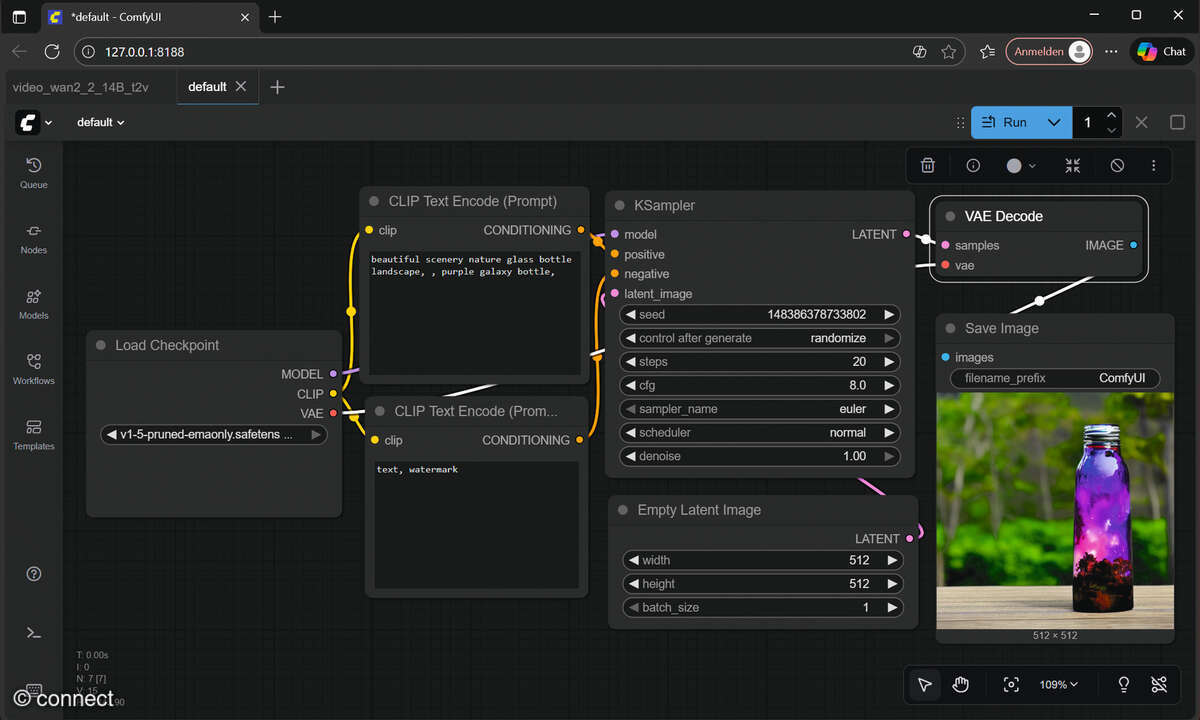Click the Run button

[x=1005, y=122]
